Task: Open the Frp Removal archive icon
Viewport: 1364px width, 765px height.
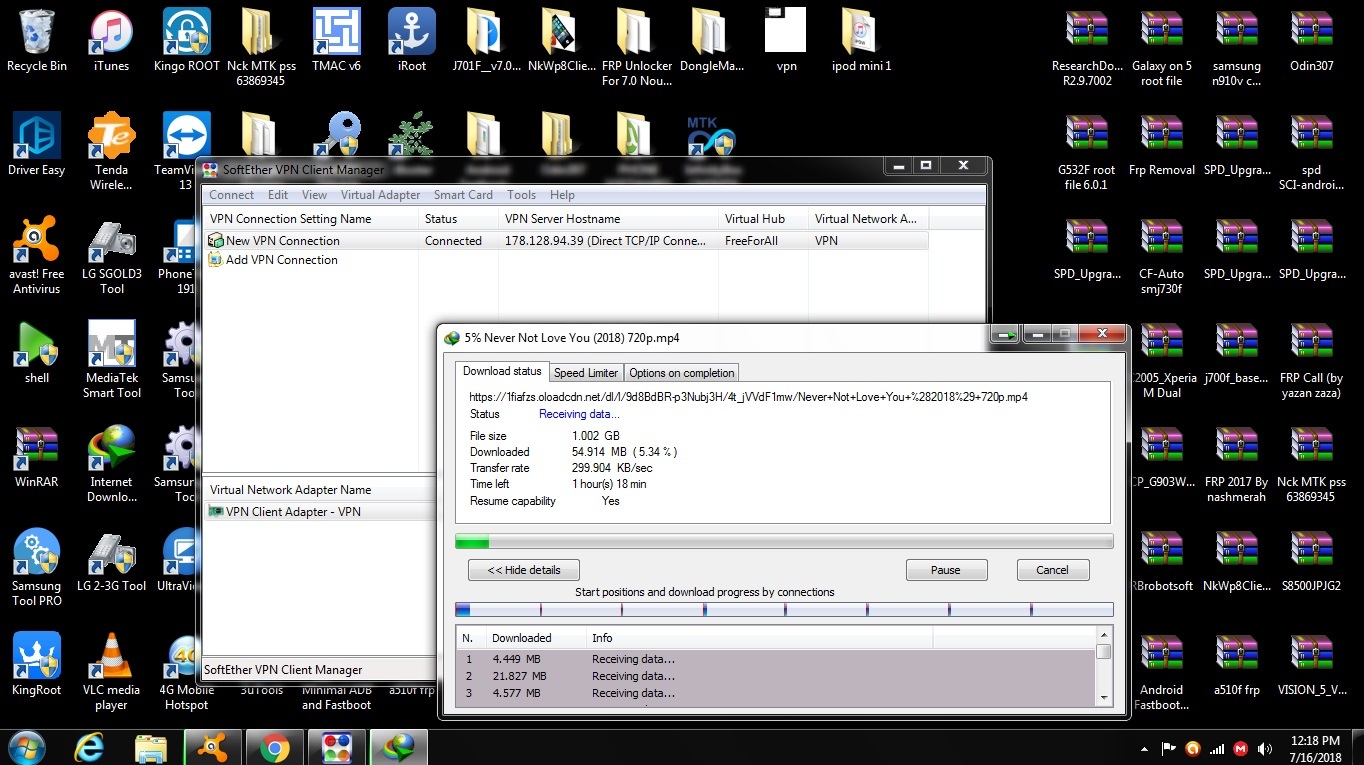Action: pyautogui.click(x=1161, y=144)
